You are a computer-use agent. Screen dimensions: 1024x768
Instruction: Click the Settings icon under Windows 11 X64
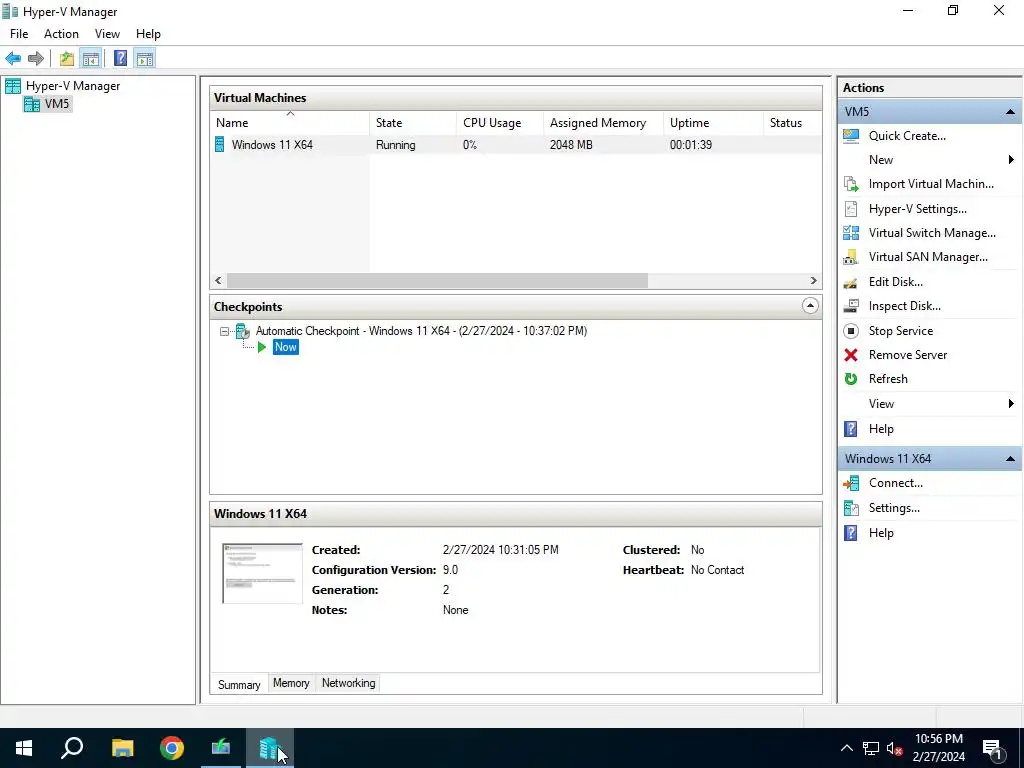coord(851,508)
